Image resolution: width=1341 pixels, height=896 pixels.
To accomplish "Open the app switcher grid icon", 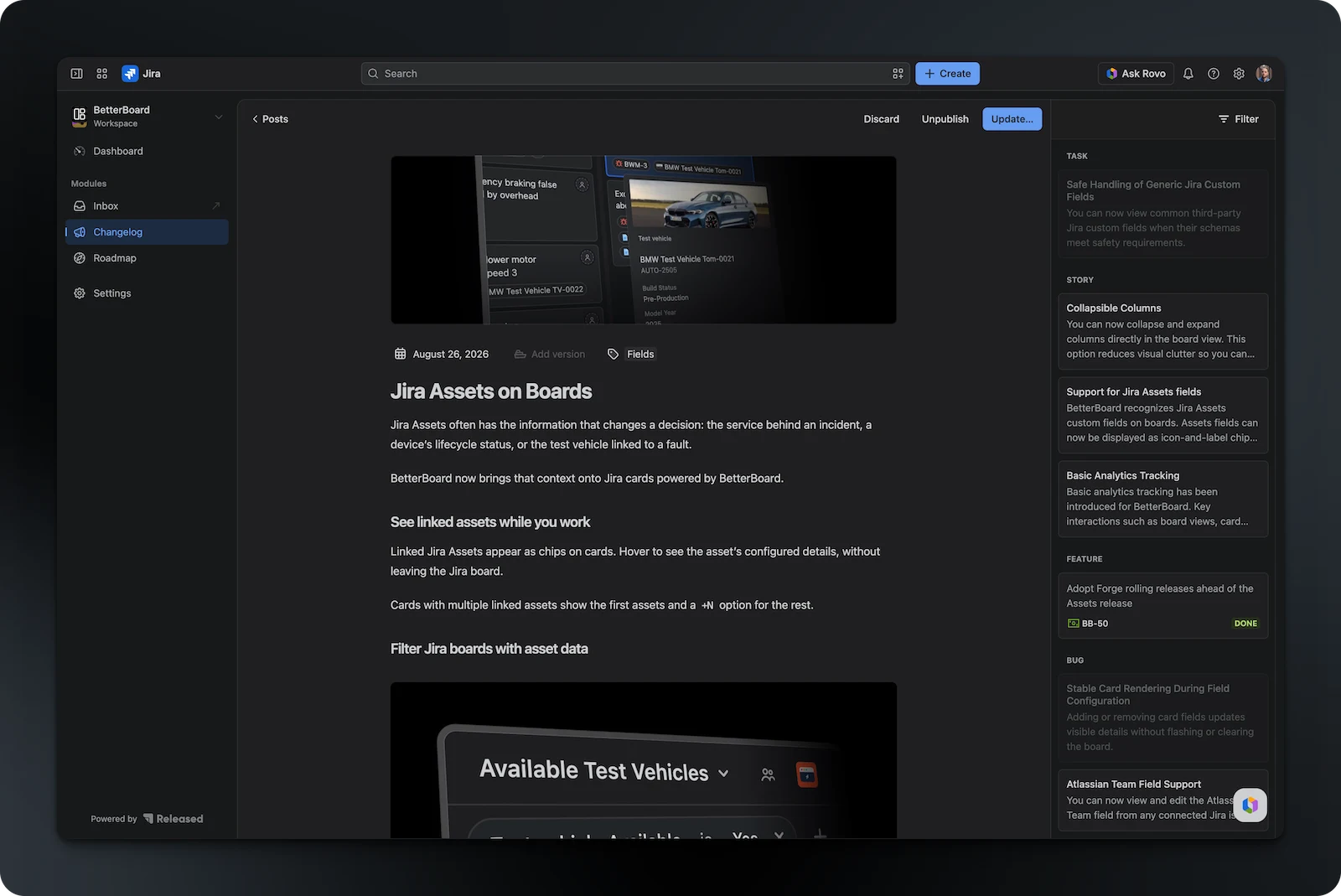I will click(102, 74).
